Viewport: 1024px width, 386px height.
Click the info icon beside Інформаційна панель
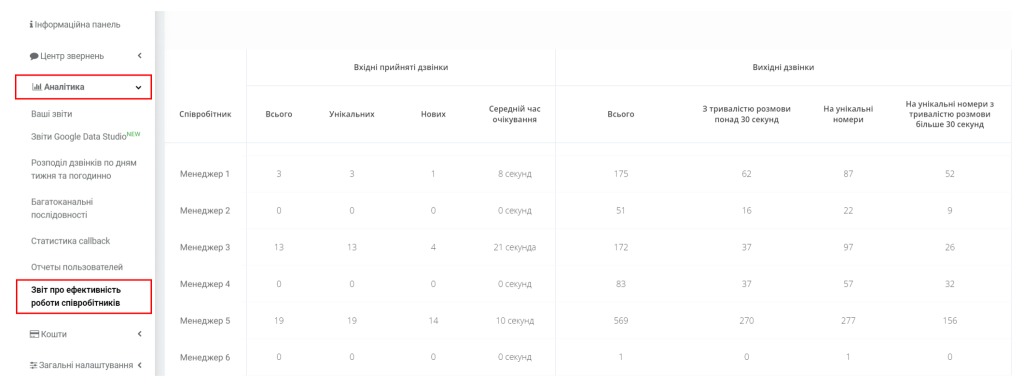coord(31,25)
